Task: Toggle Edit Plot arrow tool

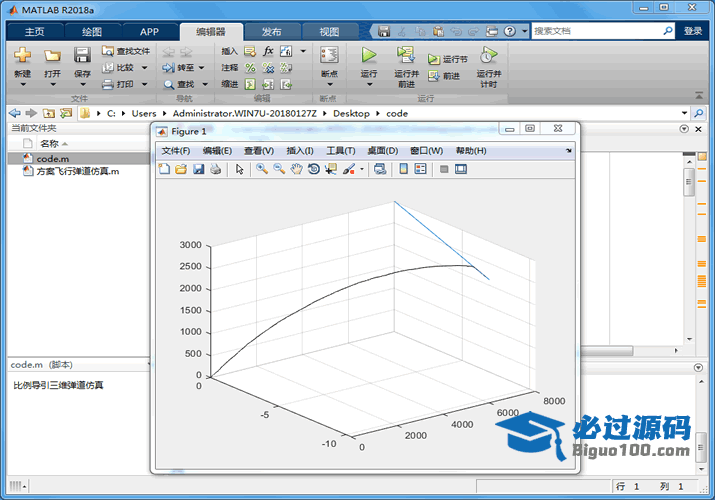Action: (239, 169)
